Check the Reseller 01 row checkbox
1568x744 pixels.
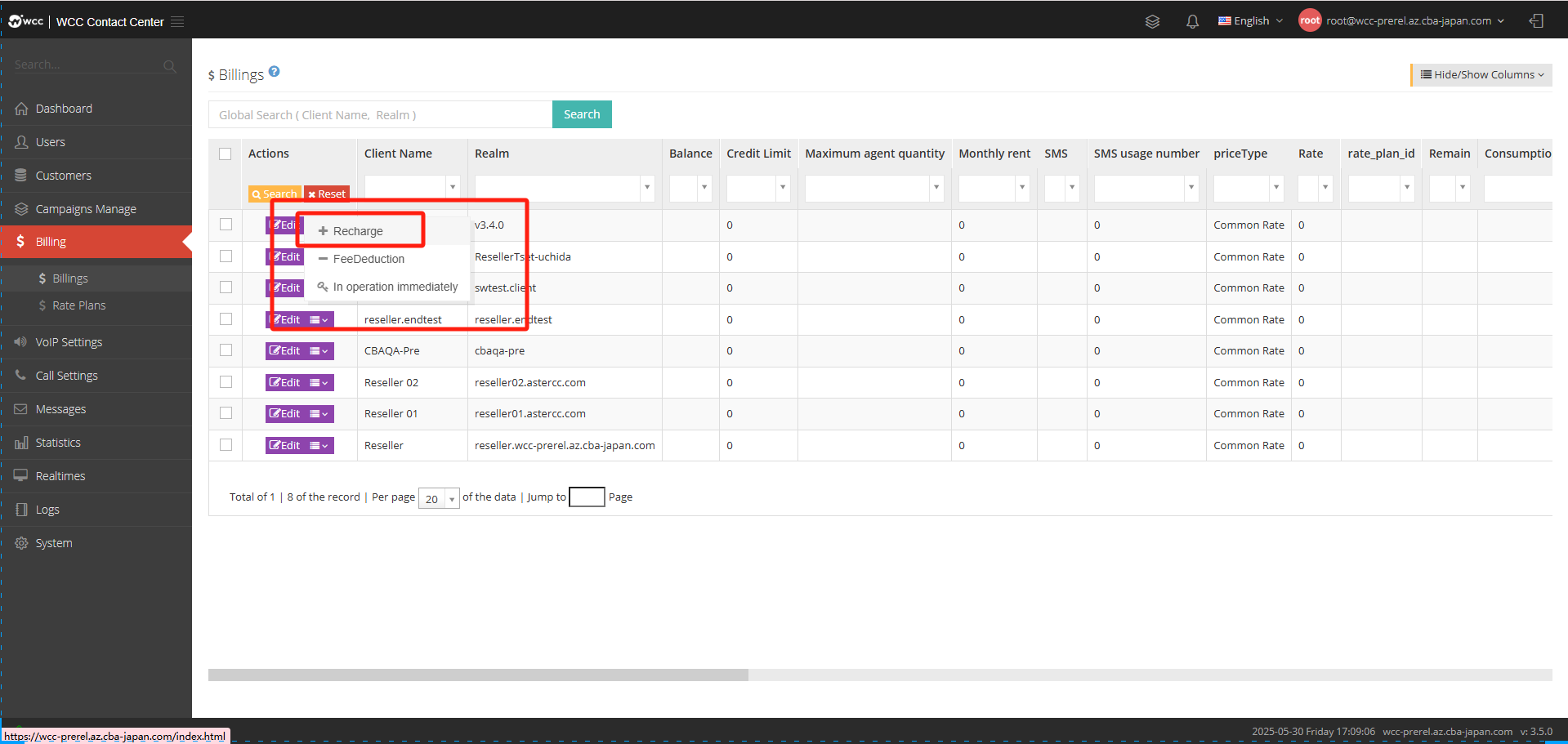(226, 413)
